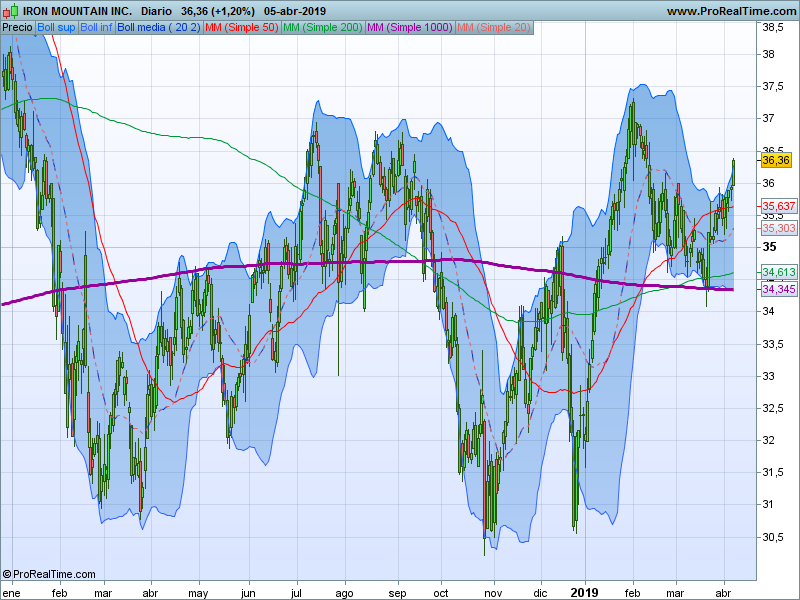Click the 36,36 (+1,20%) price text
Screen dimensions: 800x600
pos(218,11)
